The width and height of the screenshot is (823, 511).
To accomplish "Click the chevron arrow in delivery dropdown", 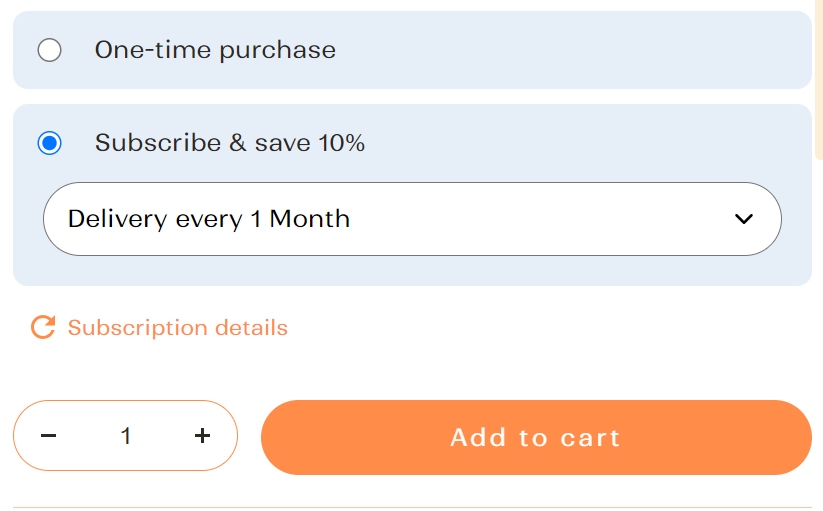I will point(744,219).
